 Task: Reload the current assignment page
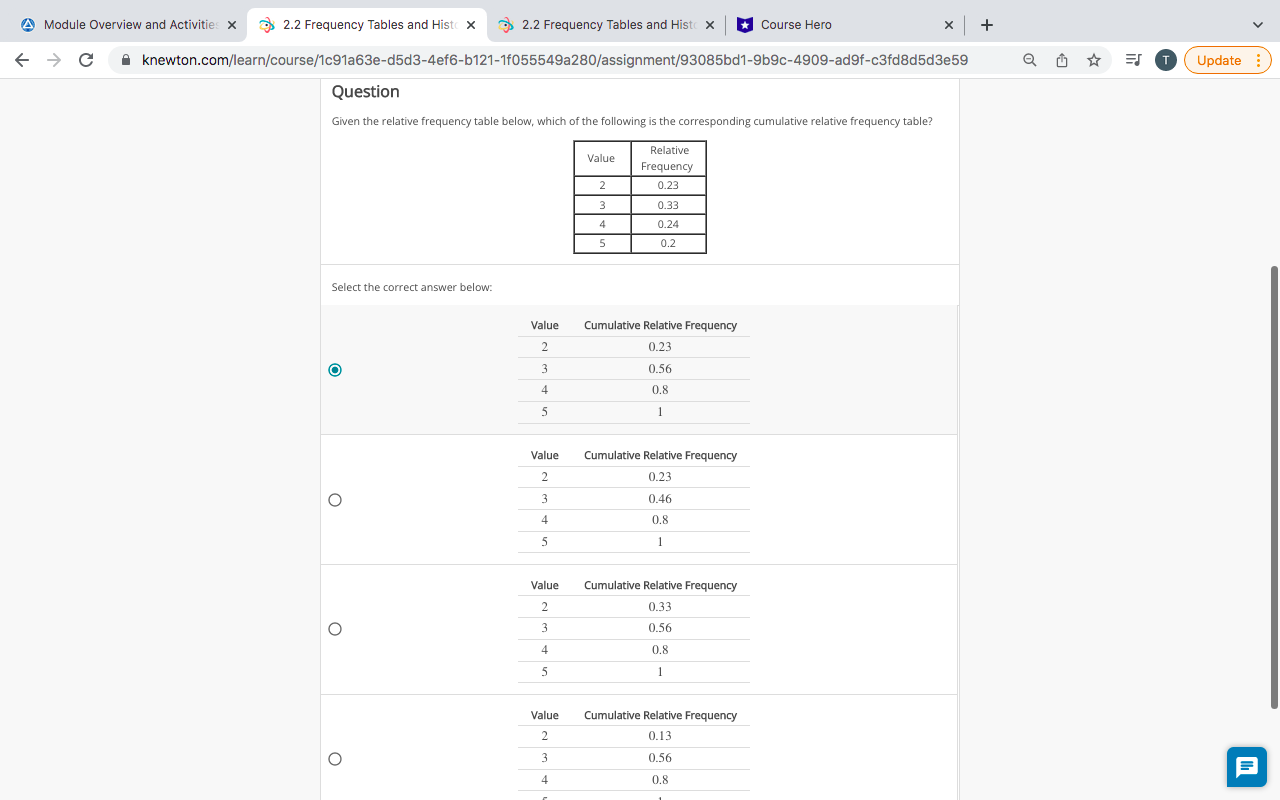point(86,60)
